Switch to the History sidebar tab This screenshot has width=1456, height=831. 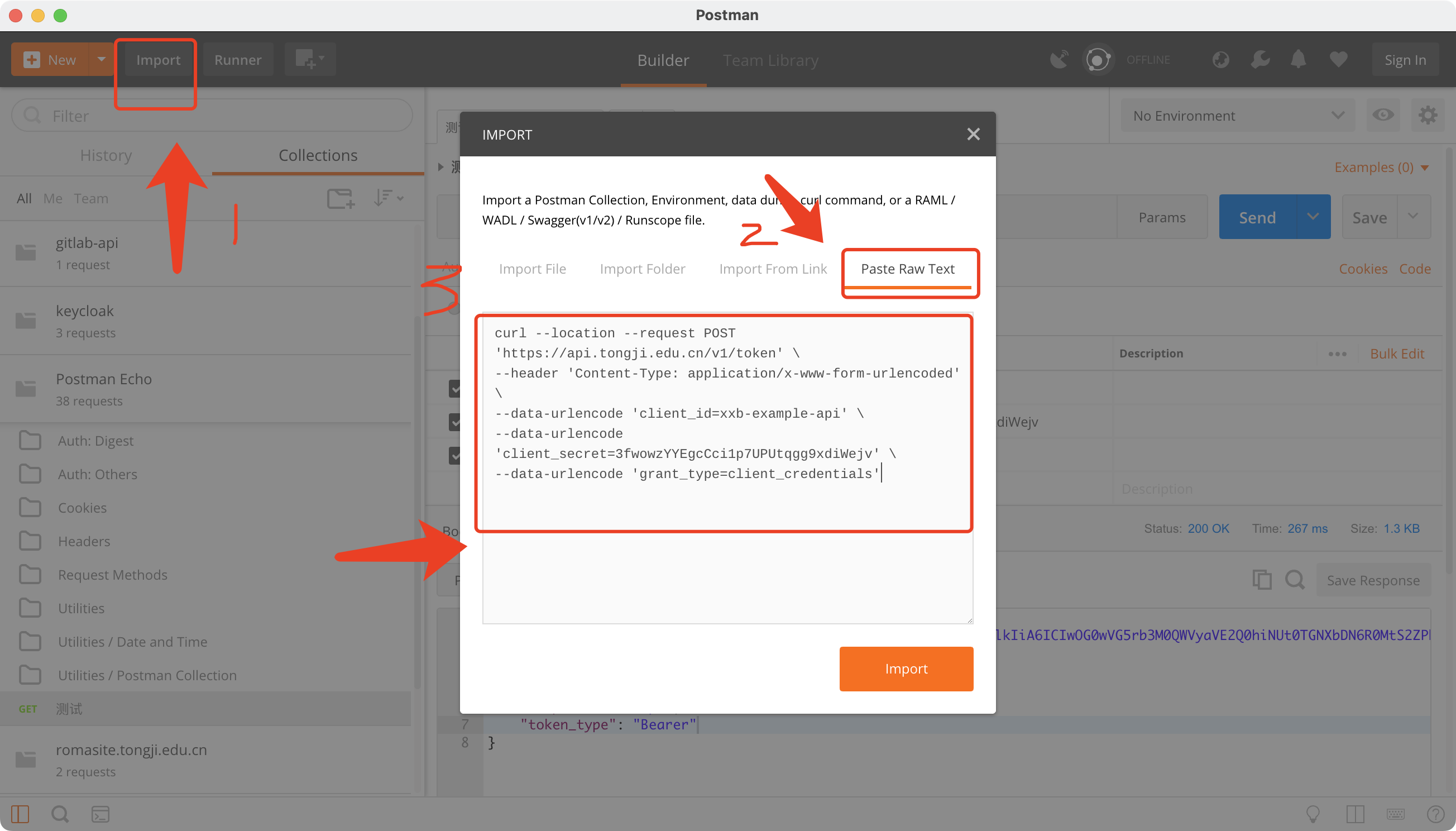[x=106, y=155]
